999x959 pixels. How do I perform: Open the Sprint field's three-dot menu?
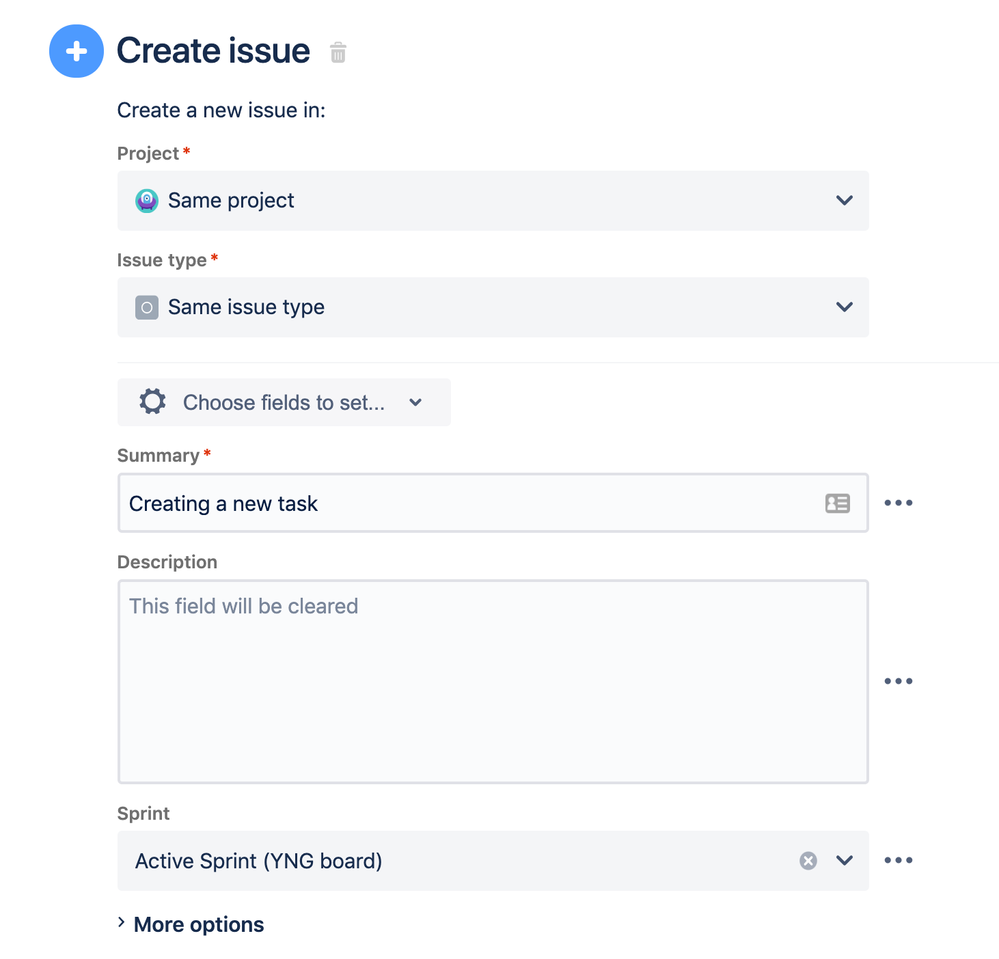click(898, 860)
